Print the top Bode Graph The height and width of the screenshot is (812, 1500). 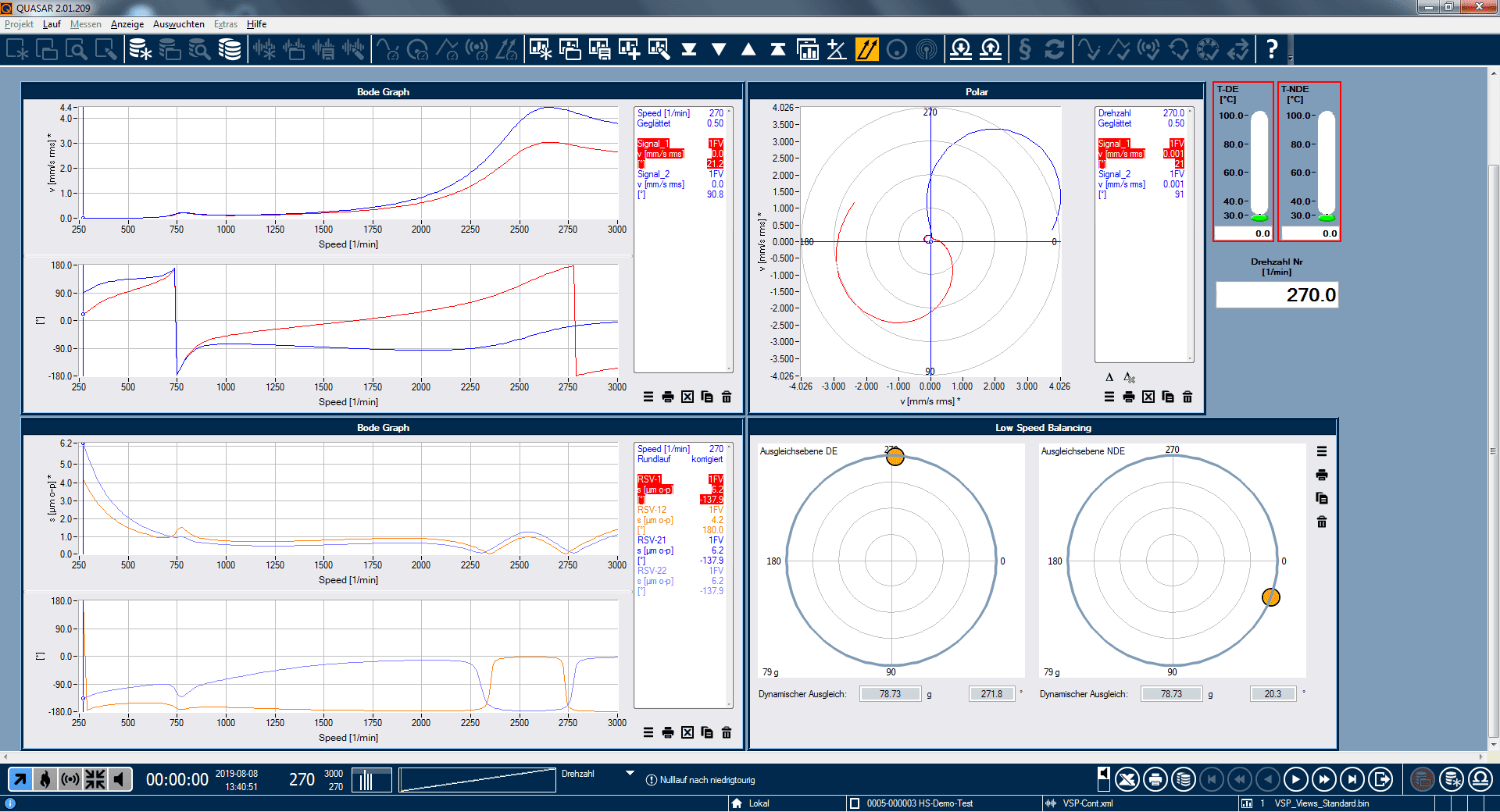tap(668, 397)
